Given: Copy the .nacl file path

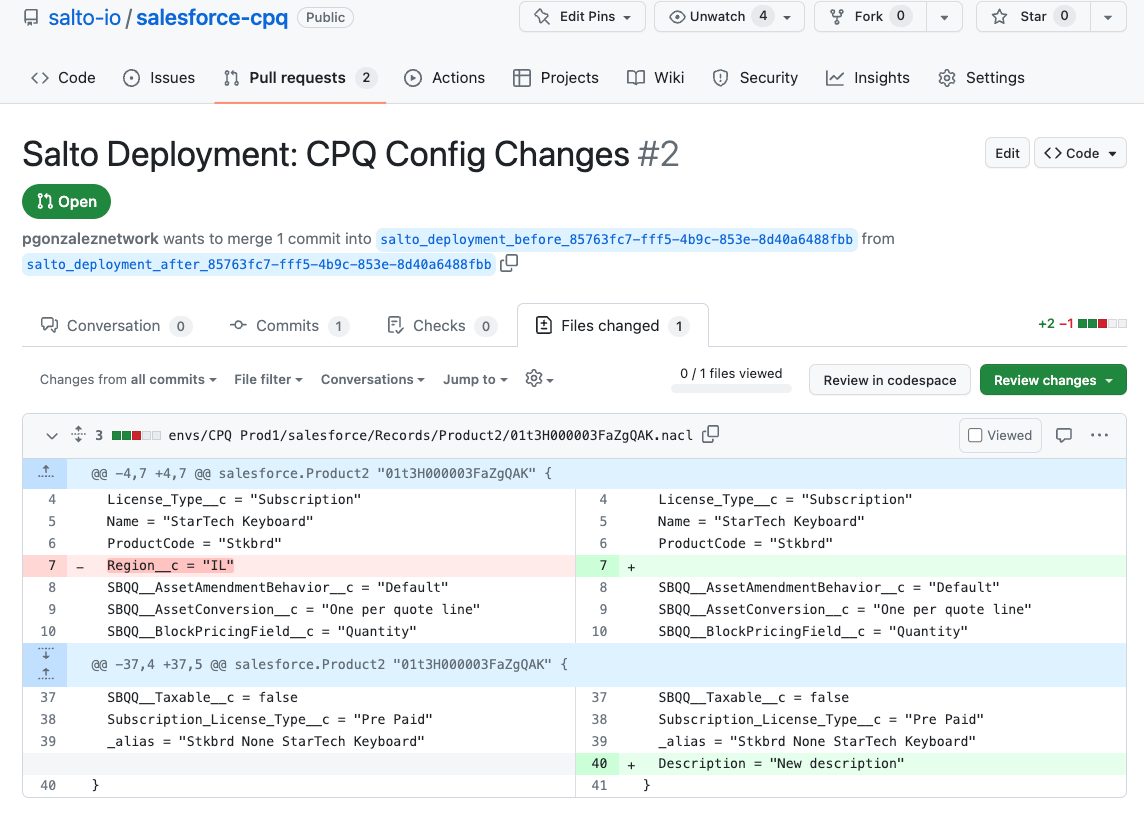Looking at the screenshot, I should point(711,435).
